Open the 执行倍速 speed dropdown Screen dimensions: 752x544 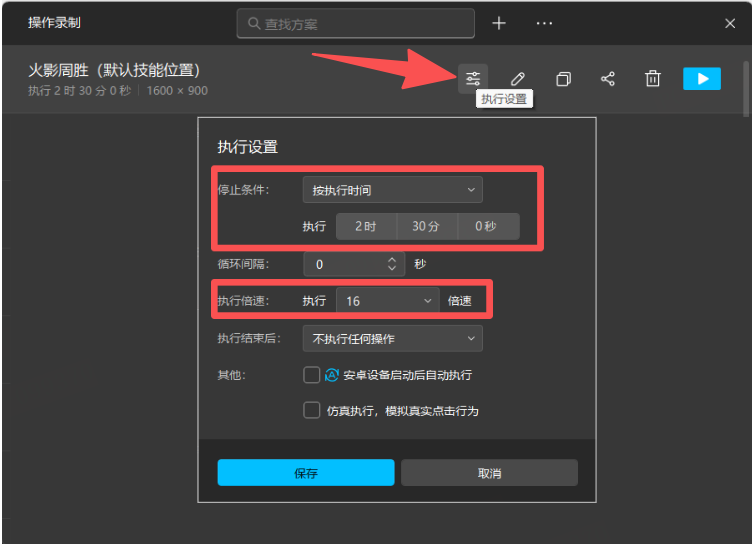tap(387, 300)
